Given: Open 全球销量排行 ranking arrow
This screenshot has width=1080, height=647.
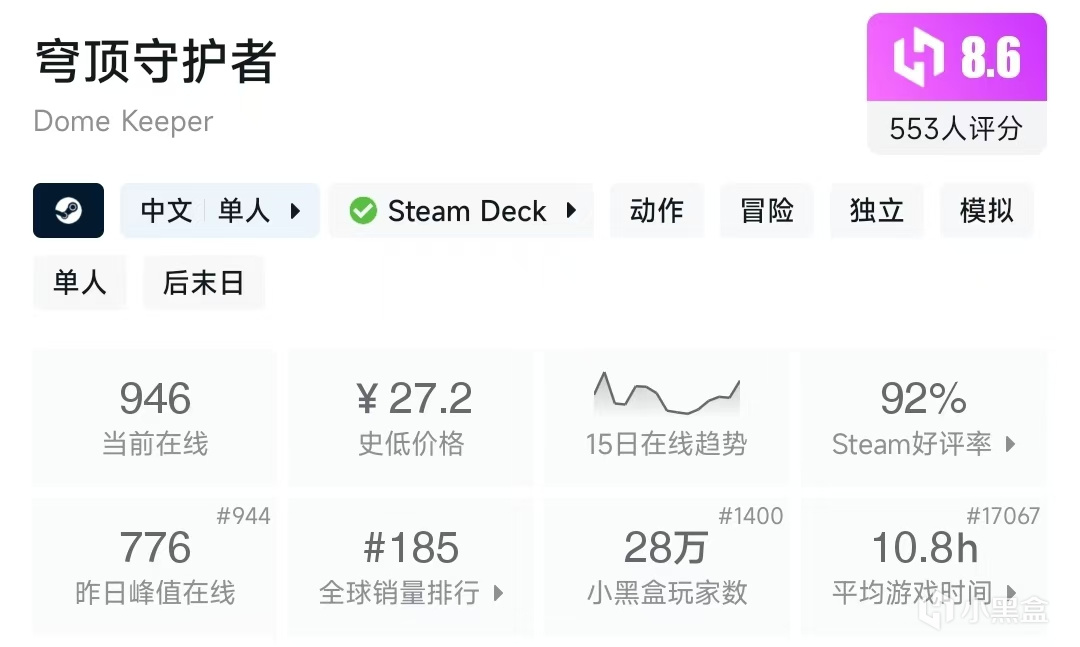Looking at the screenshot, I should tap(499, 593).
